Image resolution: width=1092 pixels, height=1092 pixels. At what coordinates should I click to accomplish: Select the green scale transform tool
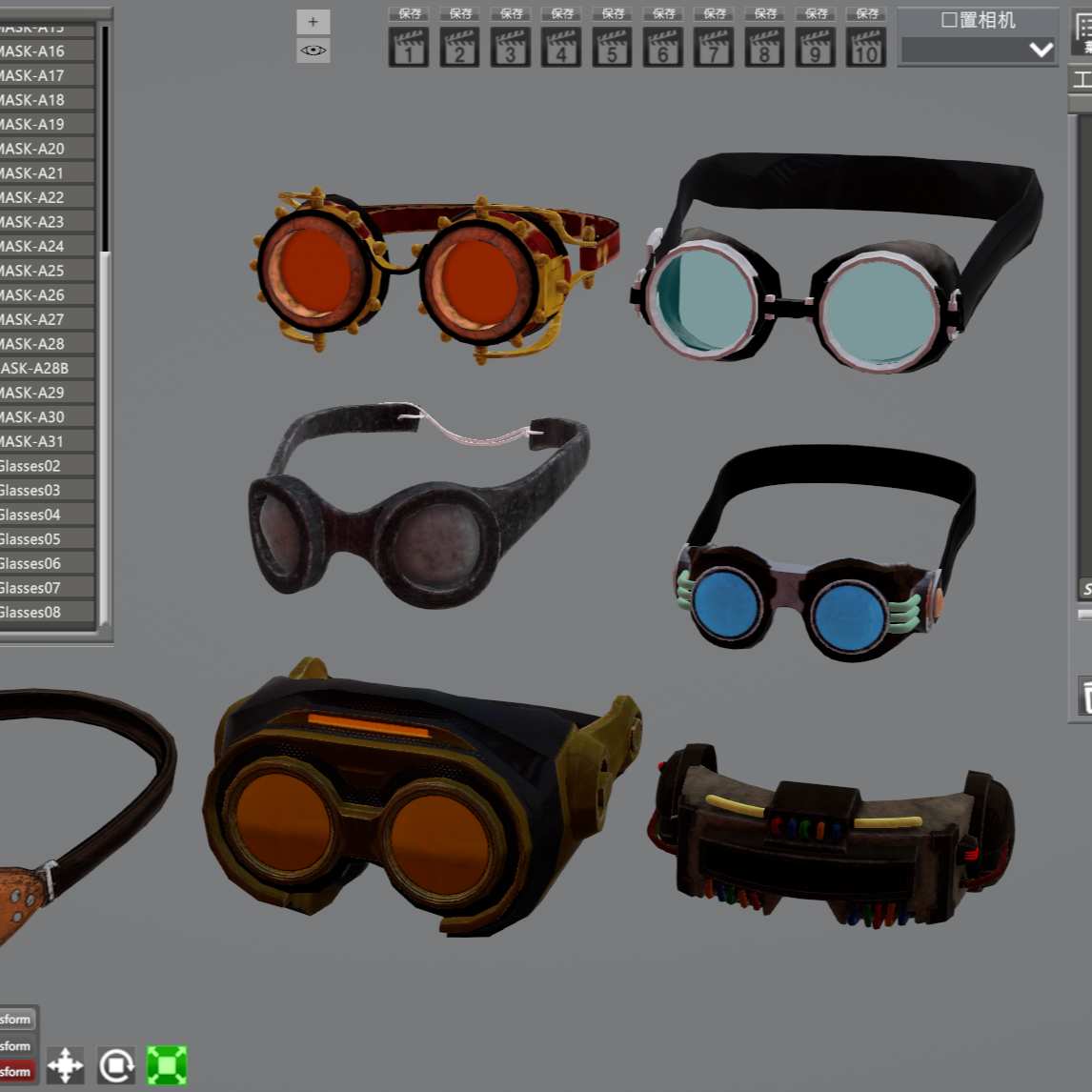coord(167,1065)
